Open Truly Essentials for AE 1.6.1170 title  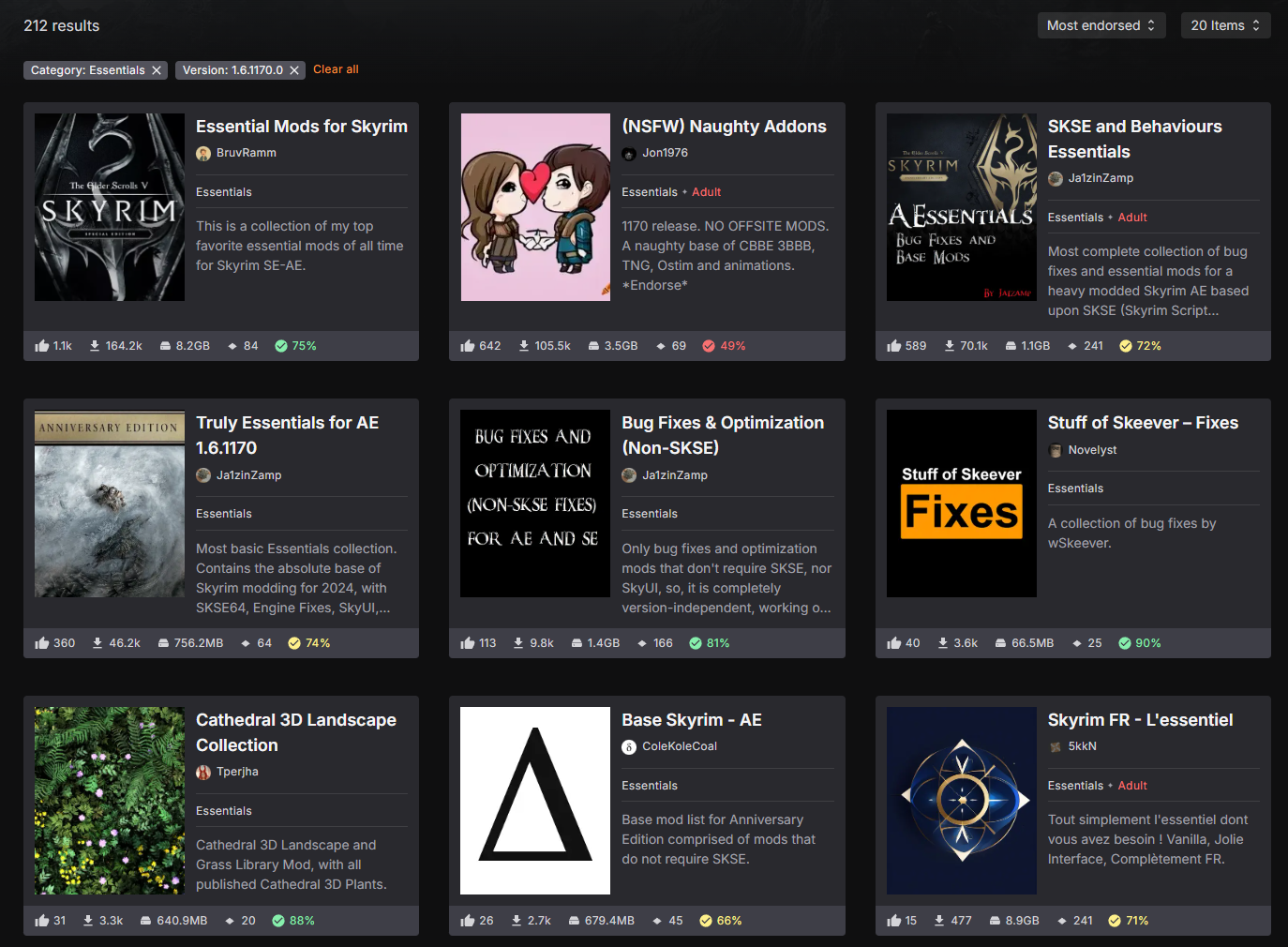[x=287, y=435]
